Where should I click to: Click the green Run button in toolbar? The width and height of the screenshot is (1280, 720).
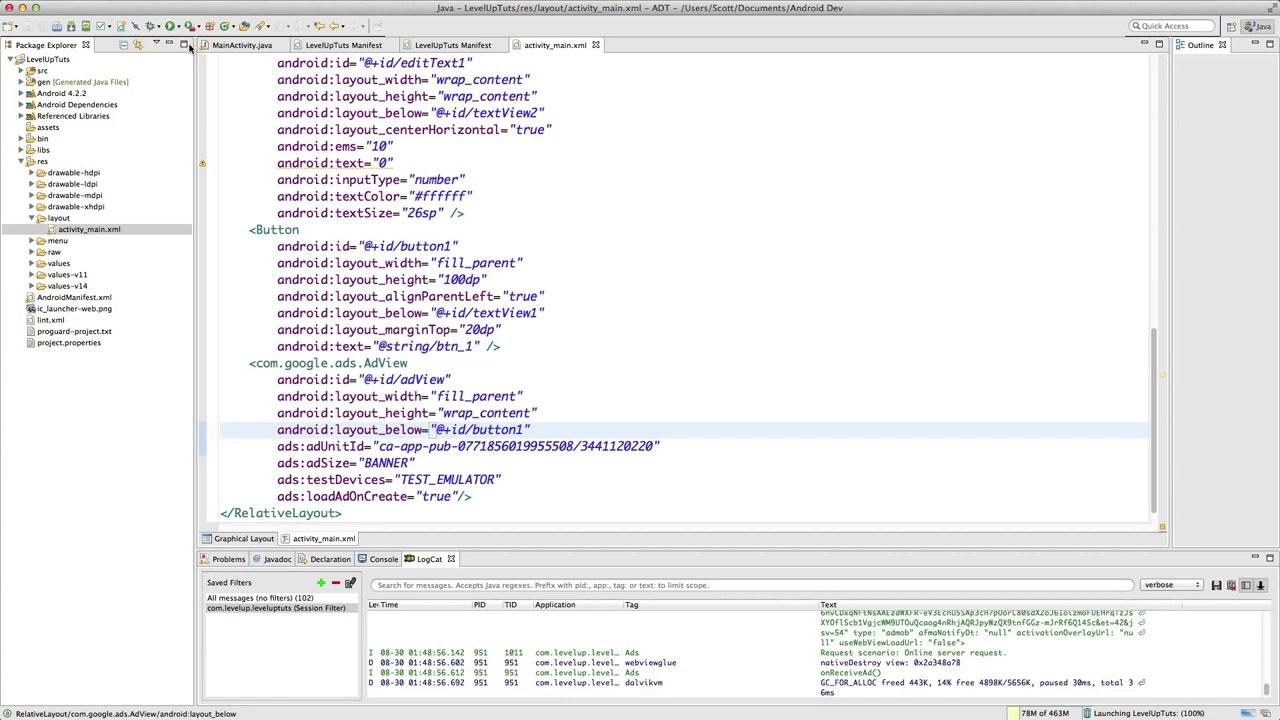click(x=170, y=26)
